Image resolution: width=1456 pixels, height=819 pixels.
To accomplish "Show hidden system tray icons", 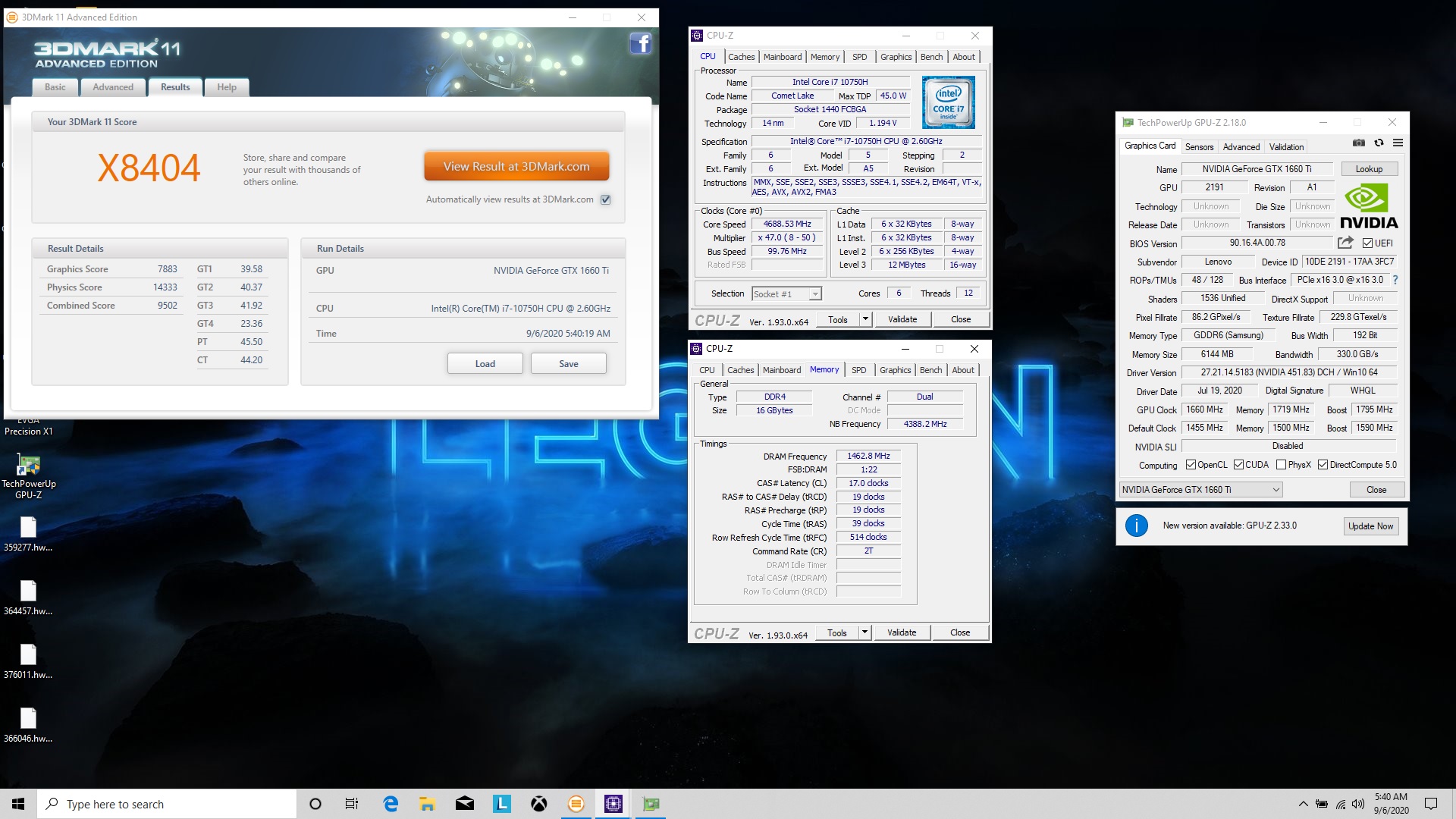I will 1303,804.
